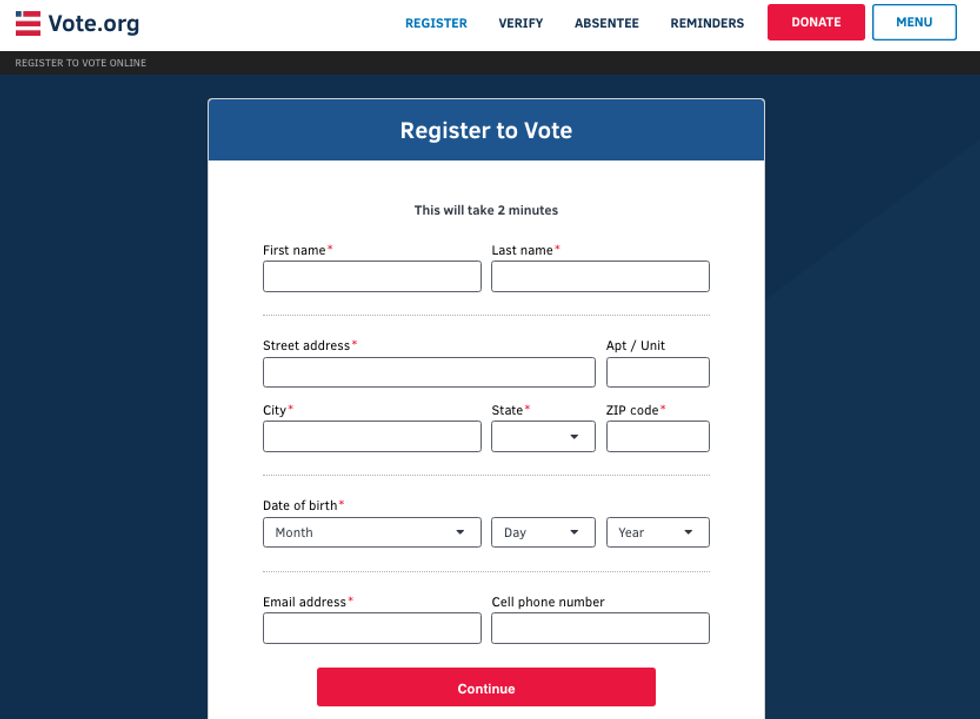Open the State dropdown
The width and height of the screenshot is (980, 719).
point(543,436)
